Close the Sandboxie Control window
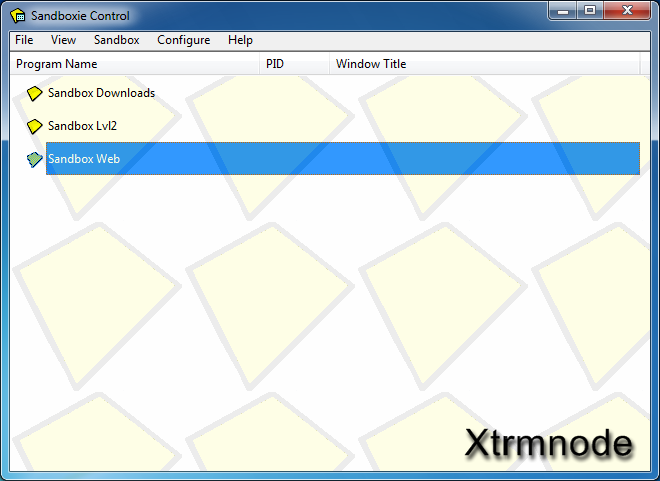This screenshot has width=660, height=481. click(x=627, y=10)
